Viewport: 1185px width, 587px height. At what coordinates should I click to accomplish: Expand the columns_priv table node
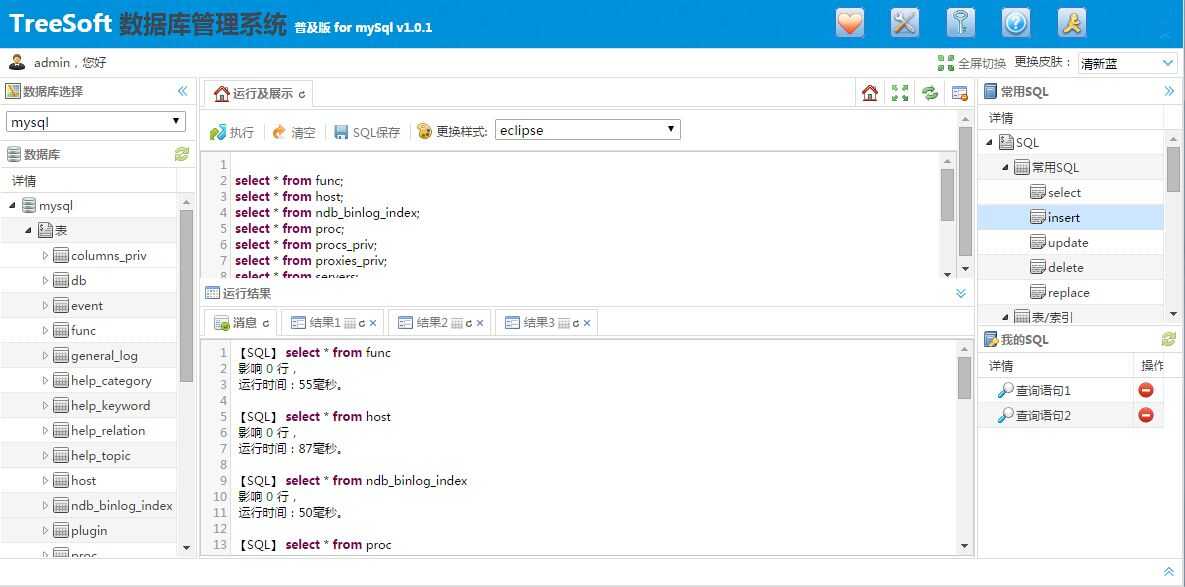pyautogui.click(x=45, y=255)
